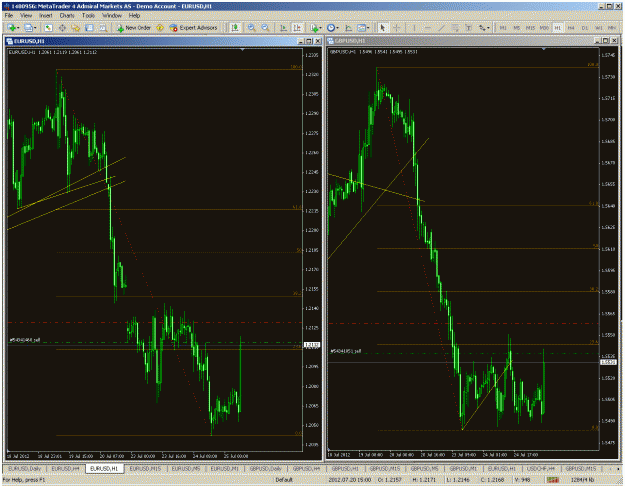Open the New Chart toolbar icon
625x486 pixels.
(11, 28)
